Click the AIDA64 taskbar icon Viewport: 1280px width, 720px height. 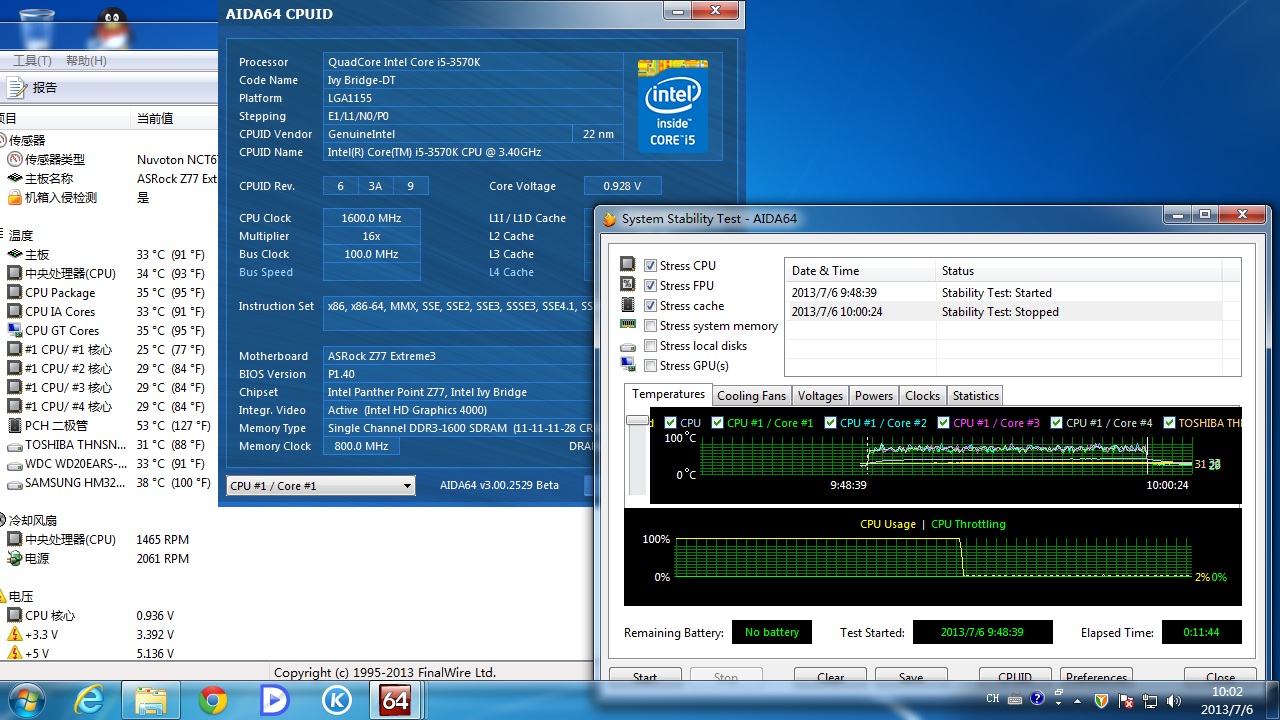coord(396,699)
